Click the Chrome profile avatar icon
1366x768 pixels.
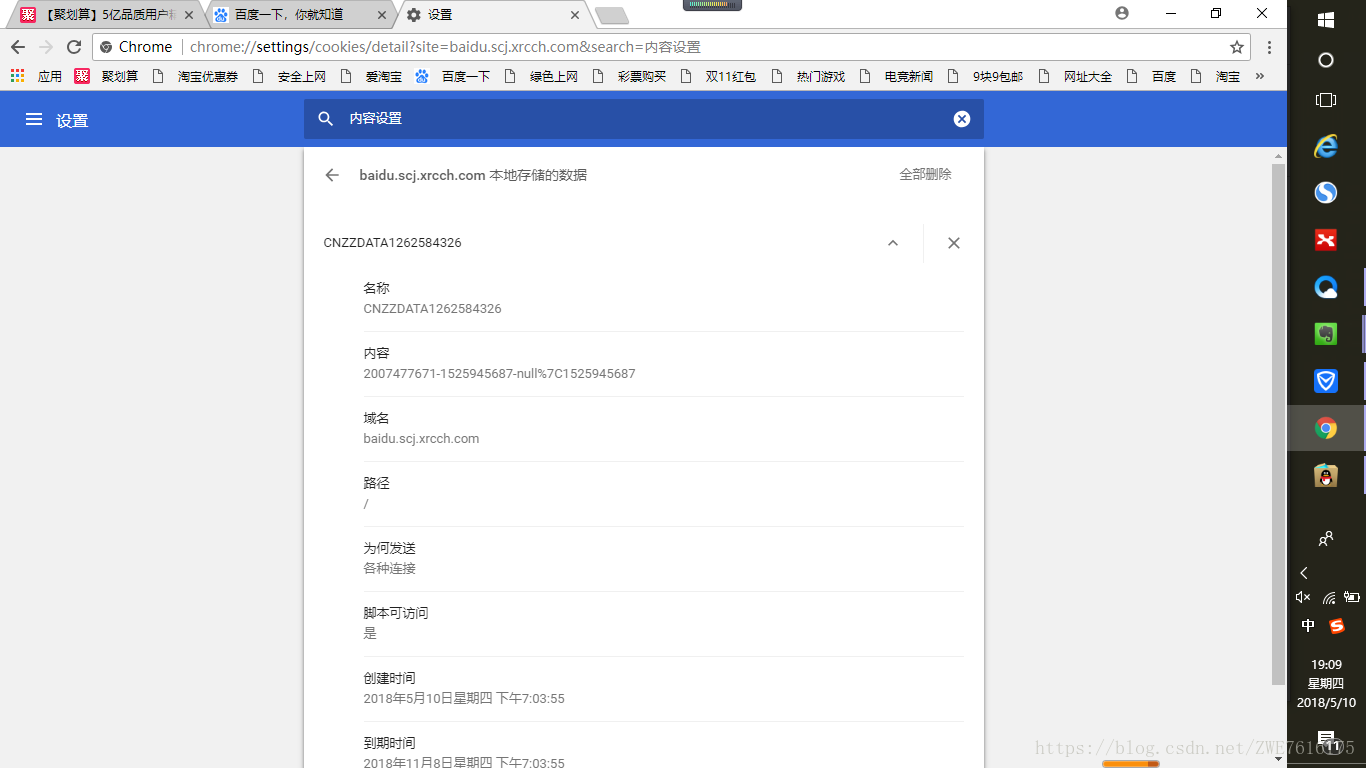[x=1121, y=13]
